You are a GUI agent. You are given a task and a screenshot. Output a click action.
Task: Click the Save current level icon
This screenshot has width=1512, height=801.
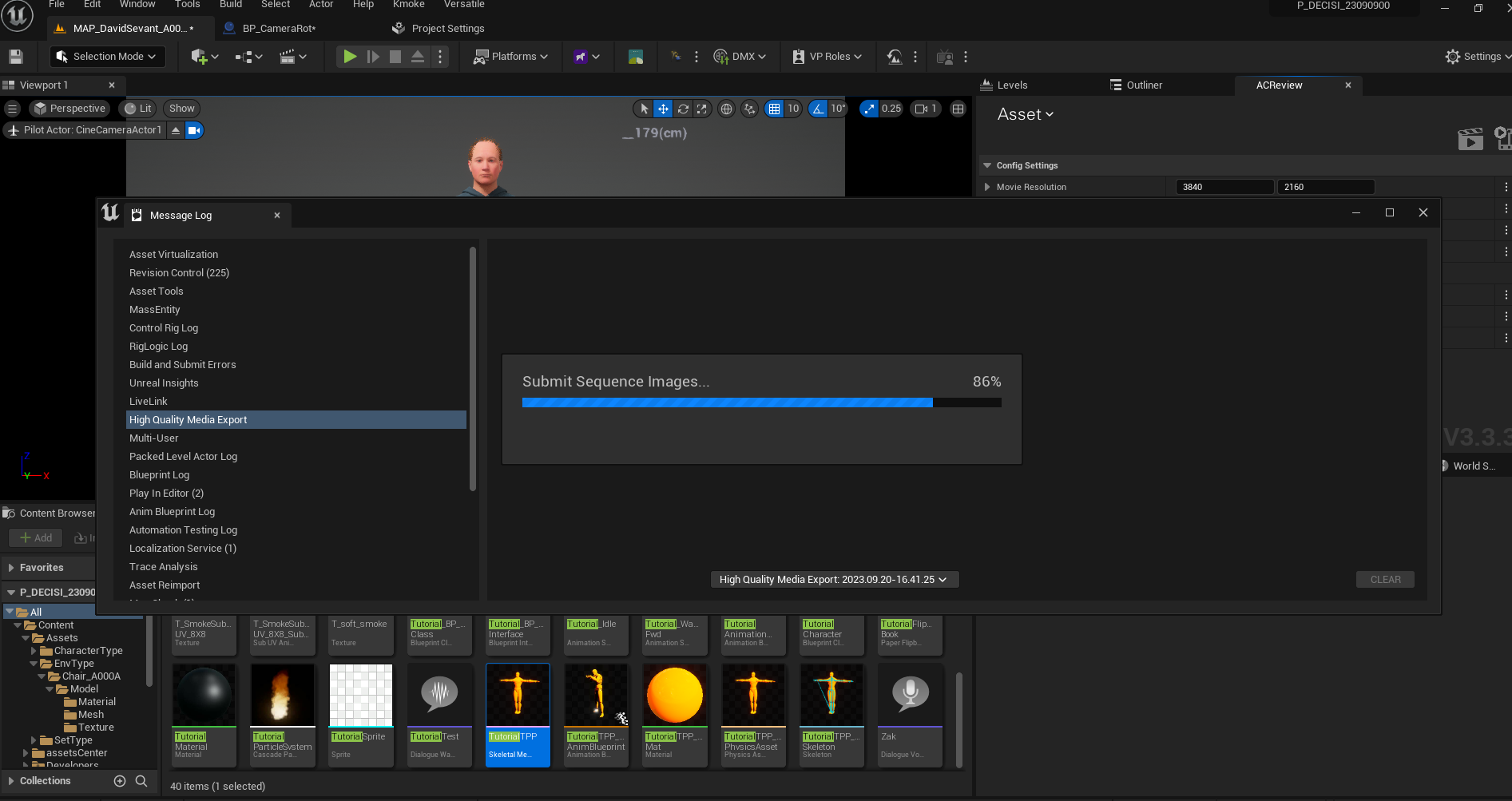click(x=16, y=57)
